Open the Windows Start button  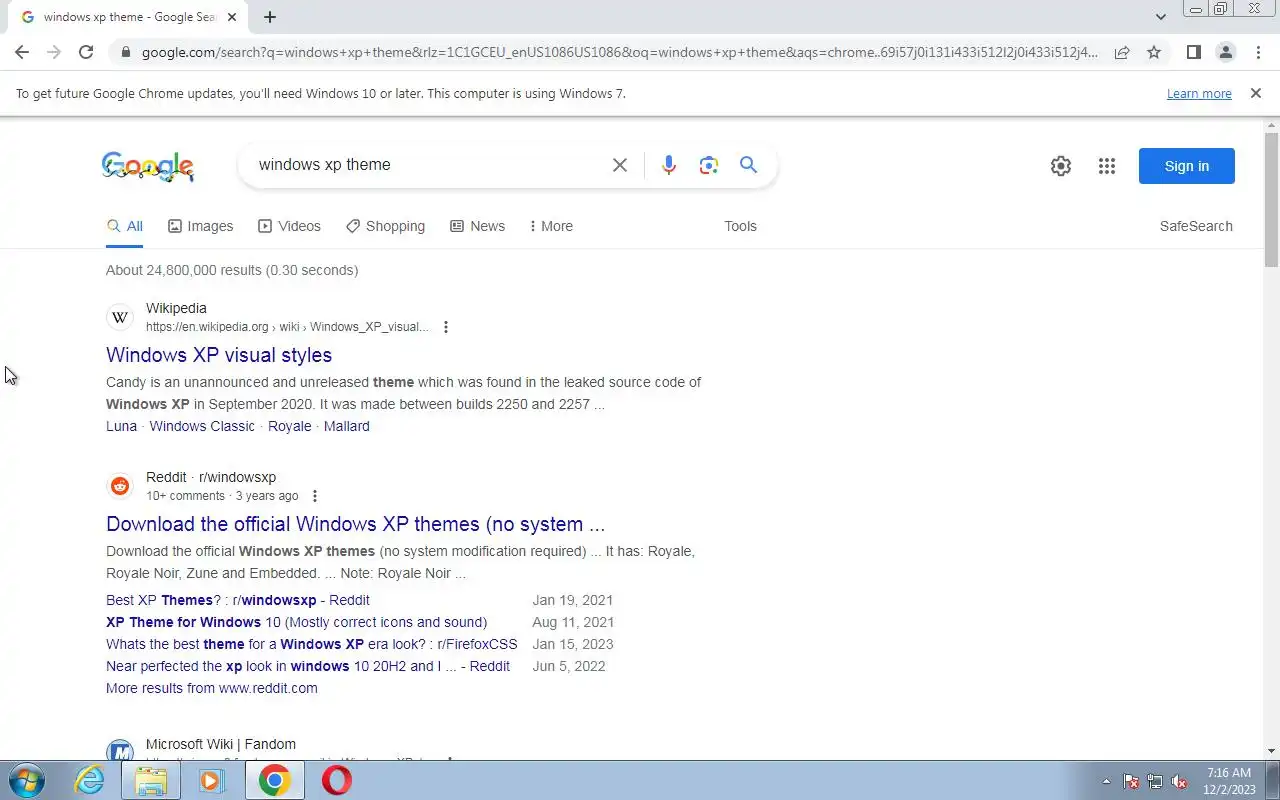click(25, 780)
